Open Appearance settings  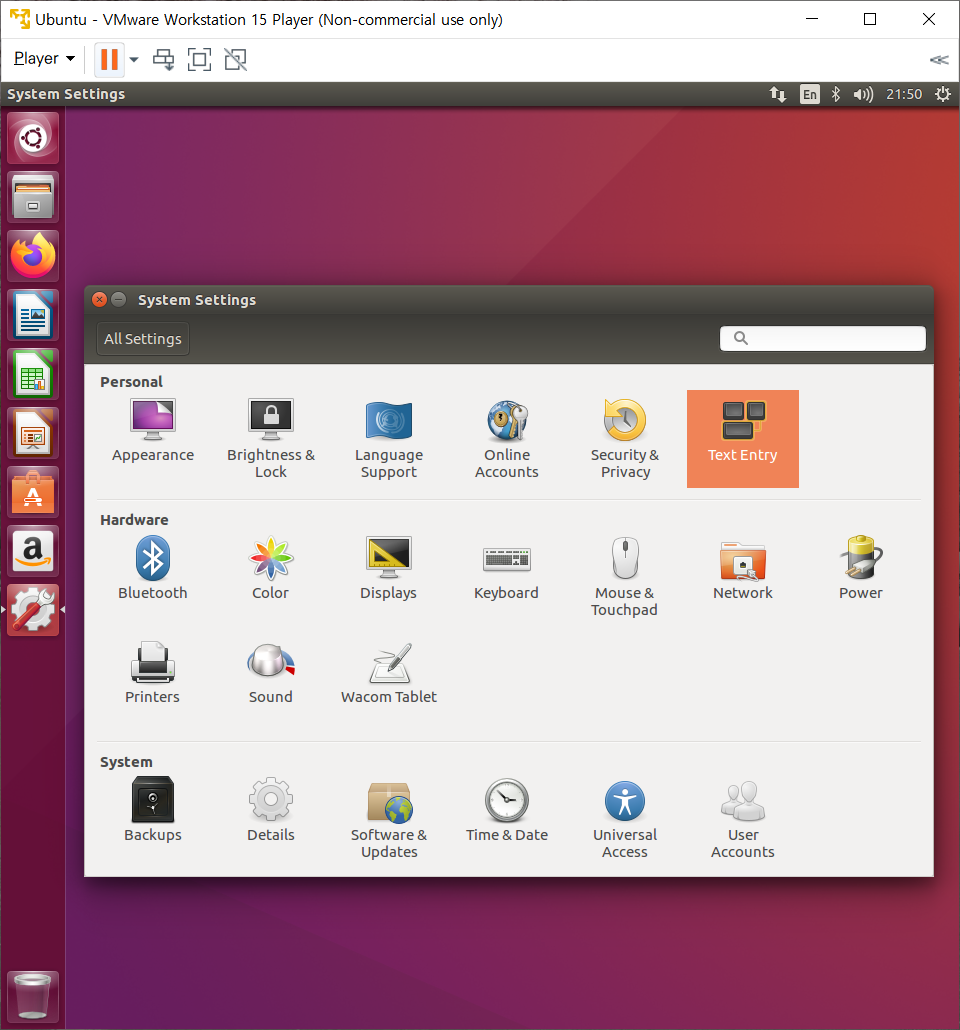152,431
